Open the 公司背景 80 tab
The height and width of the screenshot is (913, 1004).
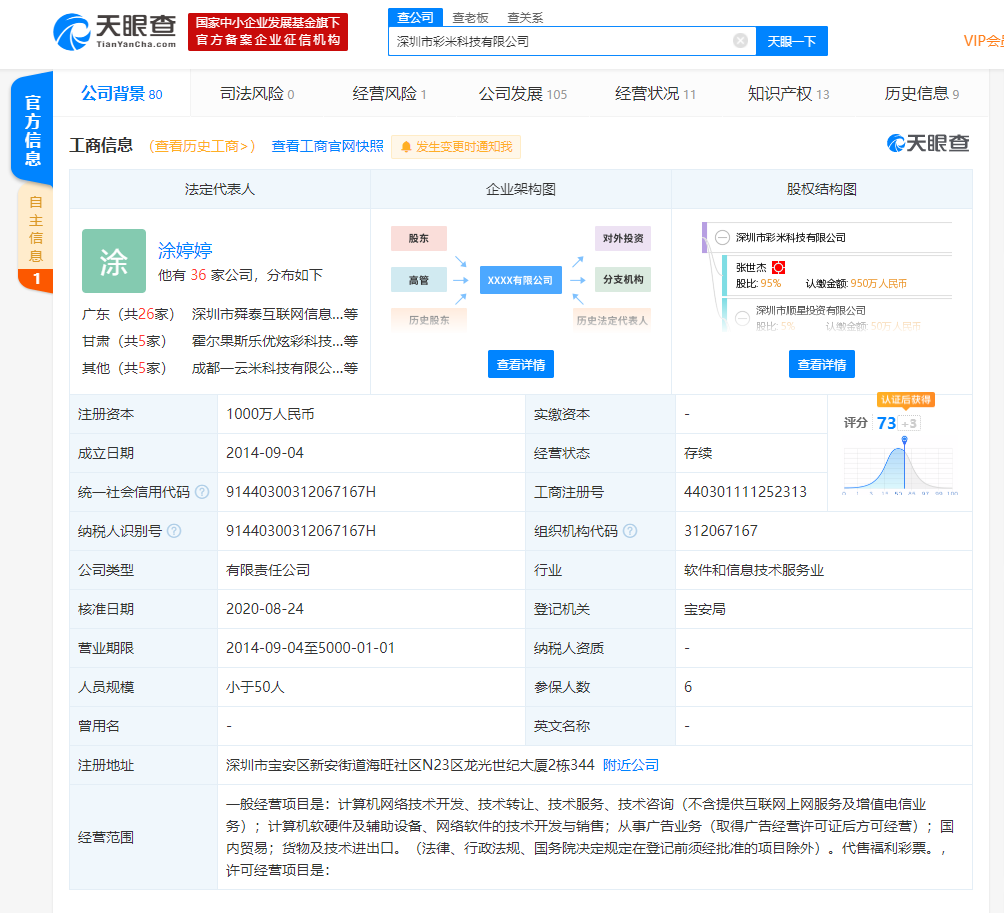[x=122, y=94]
